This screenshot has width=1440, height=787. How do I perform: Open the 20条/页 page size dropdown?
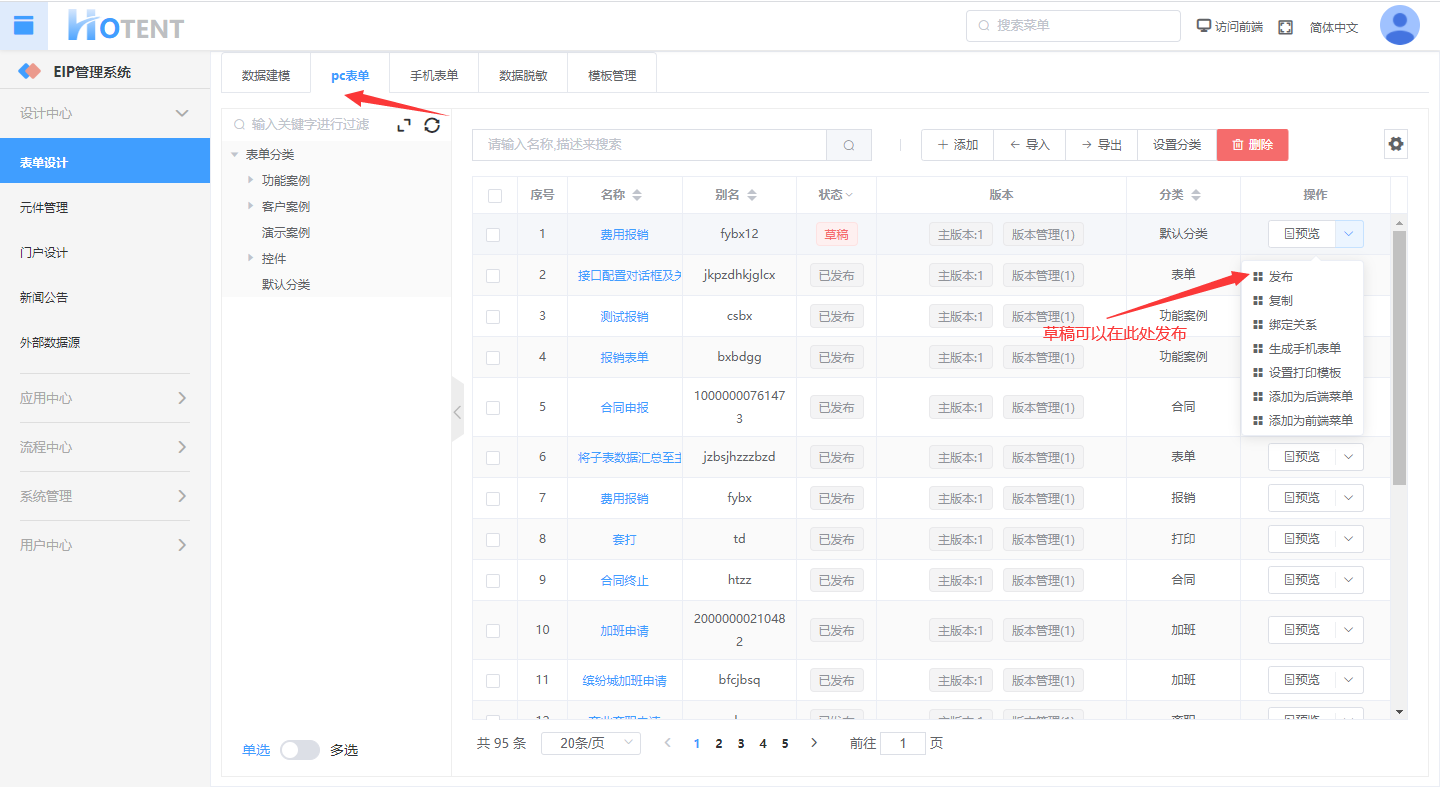pyautogui.click(x=590, y=743)
